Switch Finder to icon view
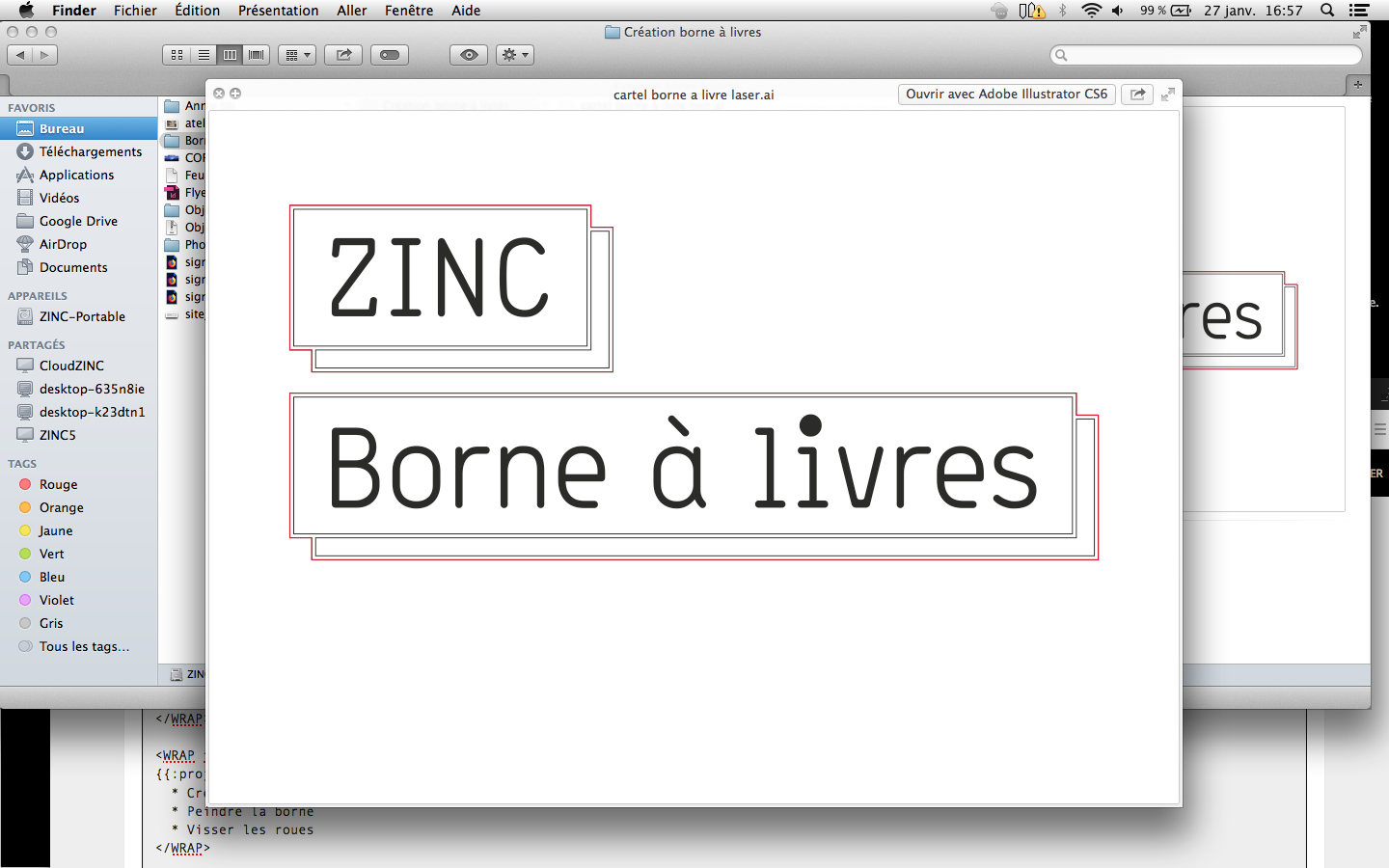1389x868 pixels. pyautogui.click(x=177, y=55)
